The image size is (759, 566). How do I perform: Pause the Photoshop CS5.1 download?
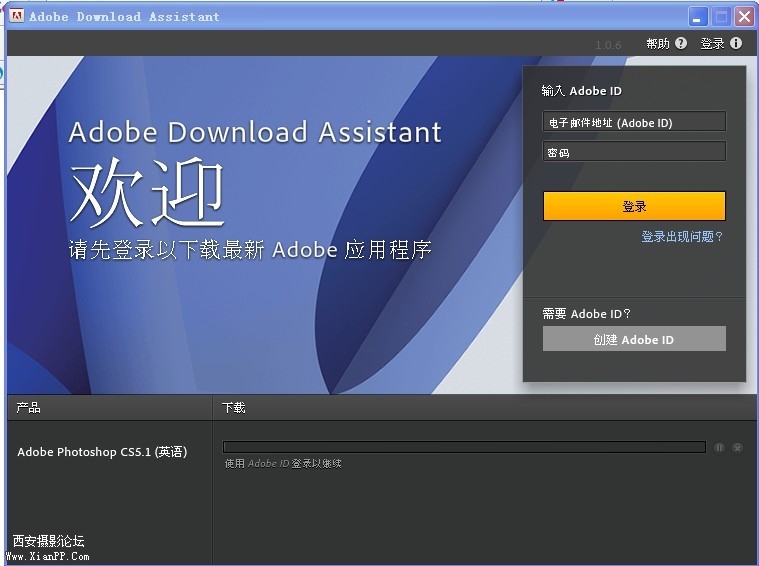719,448
